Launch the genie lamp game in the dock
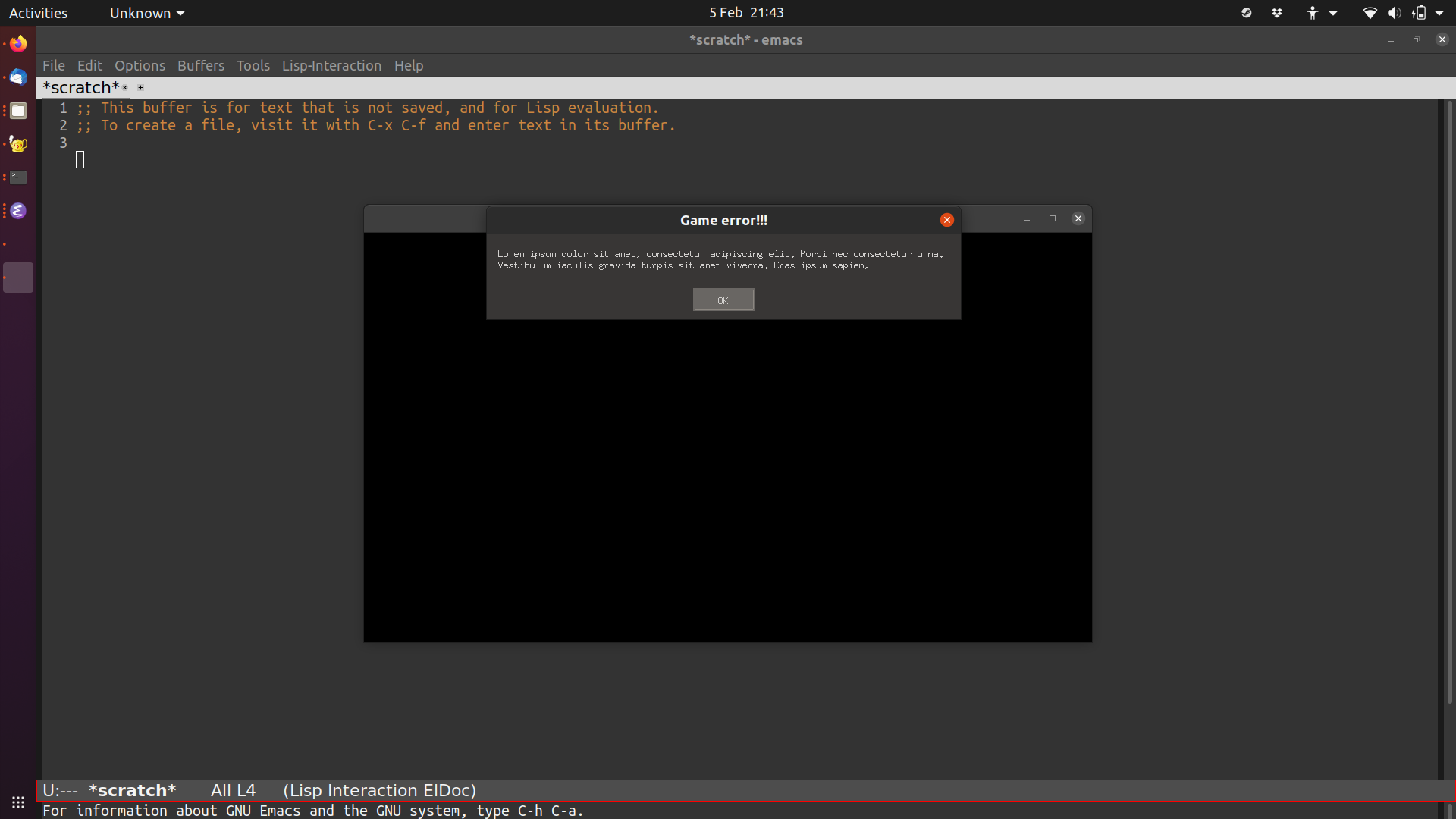The height and width of the screenshot is (819, 1456). 17,144
